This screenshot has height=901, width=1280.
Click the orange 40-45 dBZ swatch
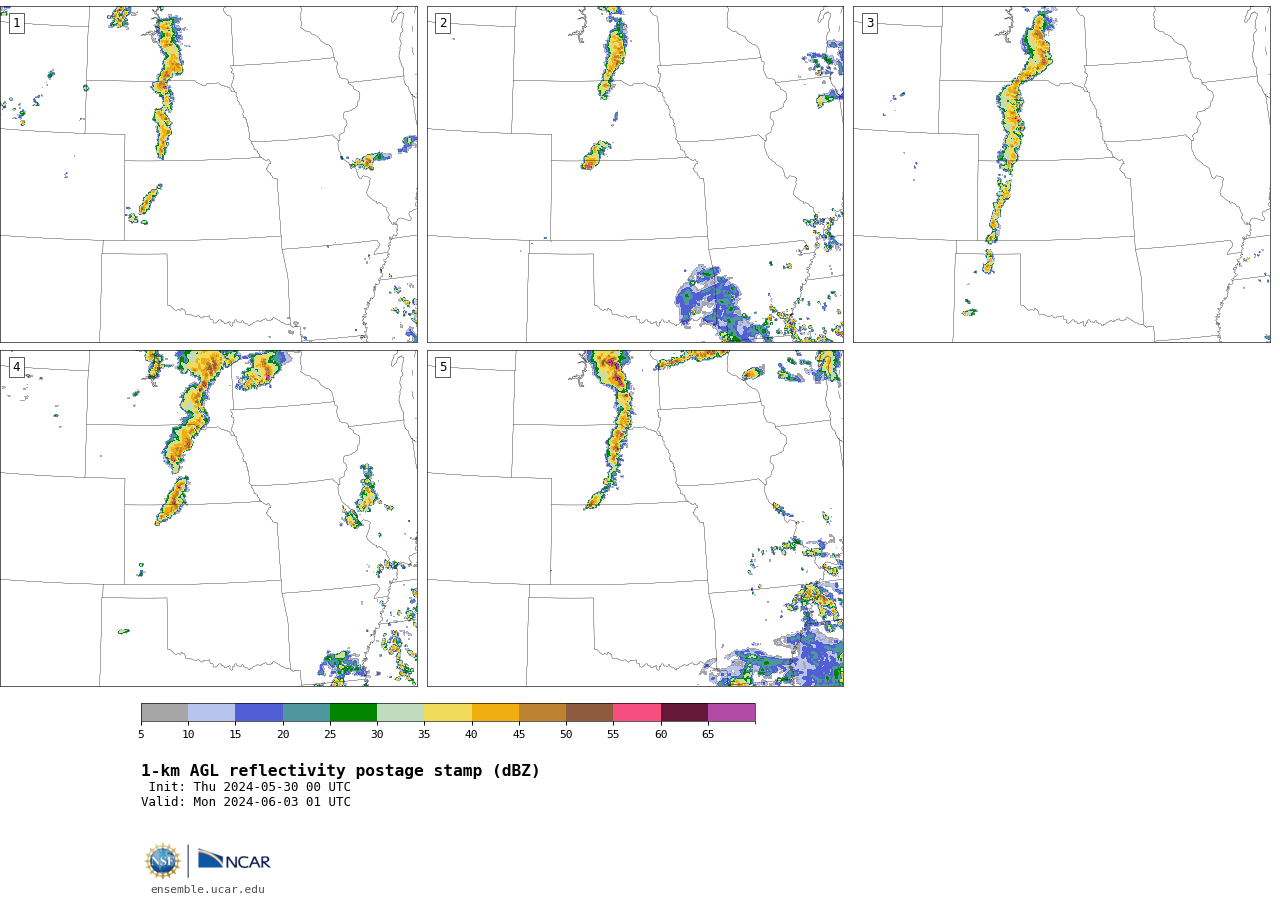pos(495,713)
